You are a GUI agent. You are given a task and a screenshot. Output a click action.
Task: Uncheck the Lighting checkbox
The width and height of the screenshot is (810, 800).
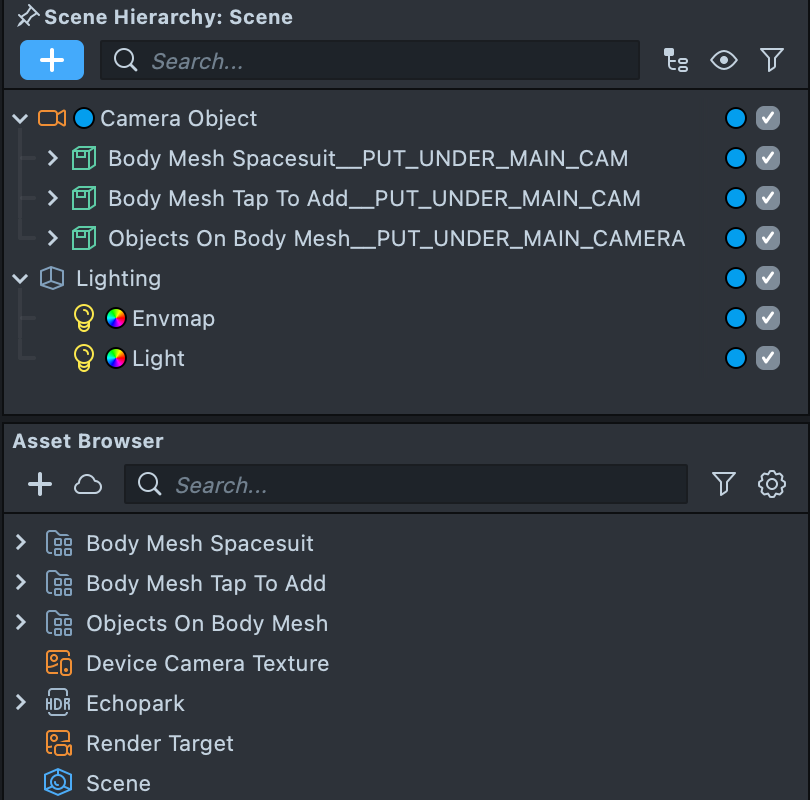point(767,278)
